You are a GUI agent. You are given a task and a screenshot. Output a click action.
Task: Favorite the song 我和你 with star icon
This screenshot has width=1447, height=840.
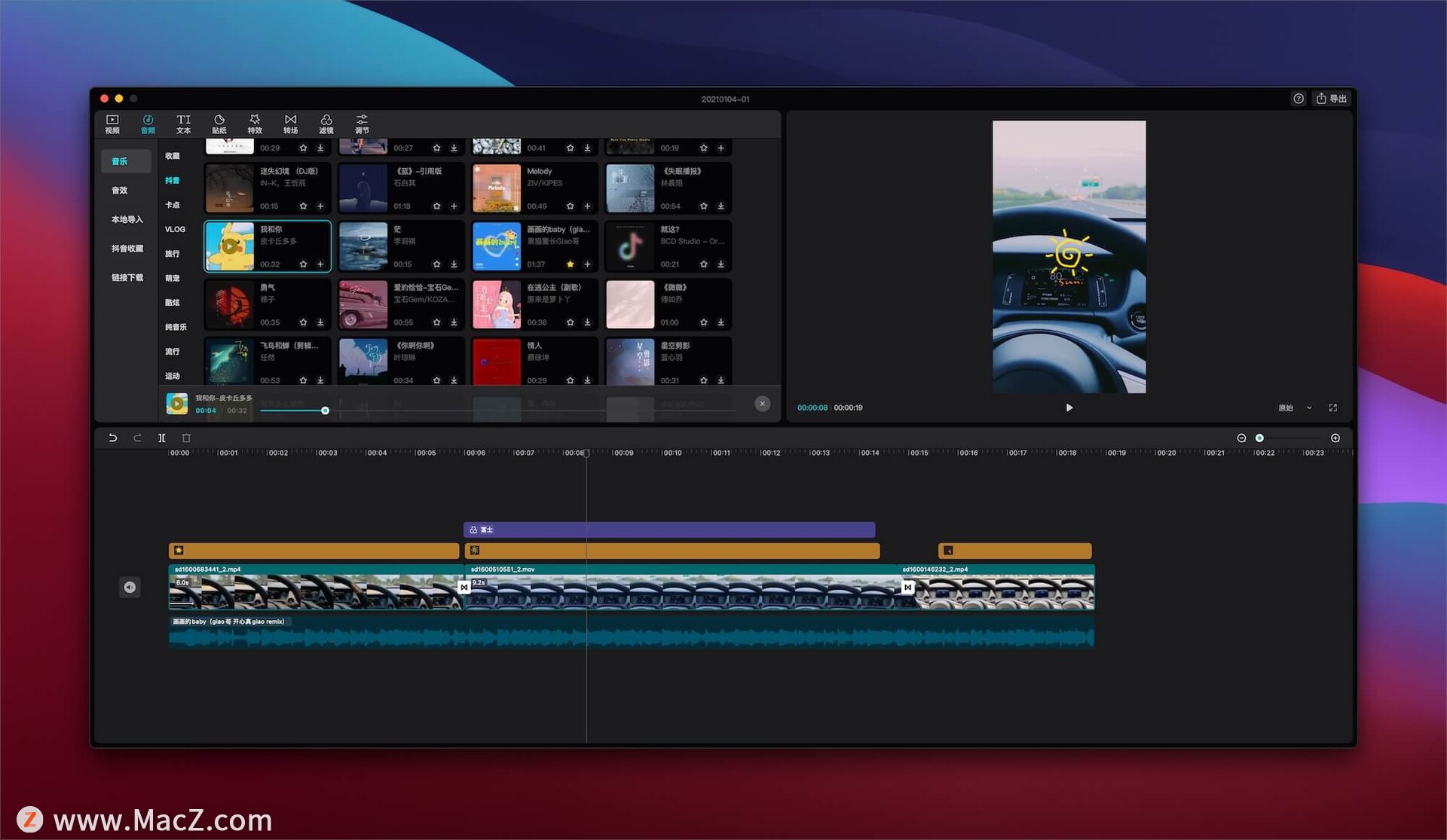(303, 264)
